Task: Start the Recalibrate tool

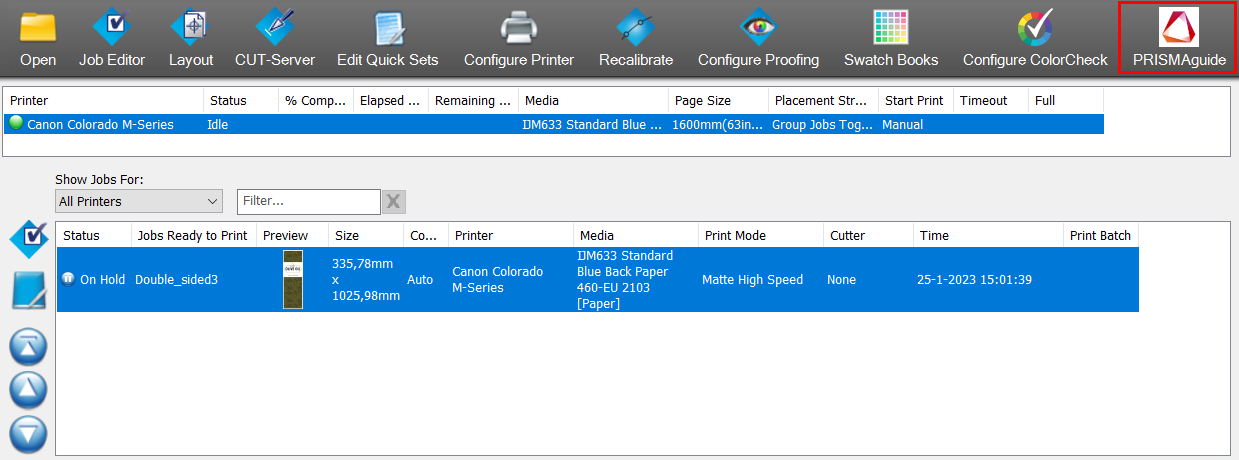Action: pyautogui.click(x=636, y=38)
